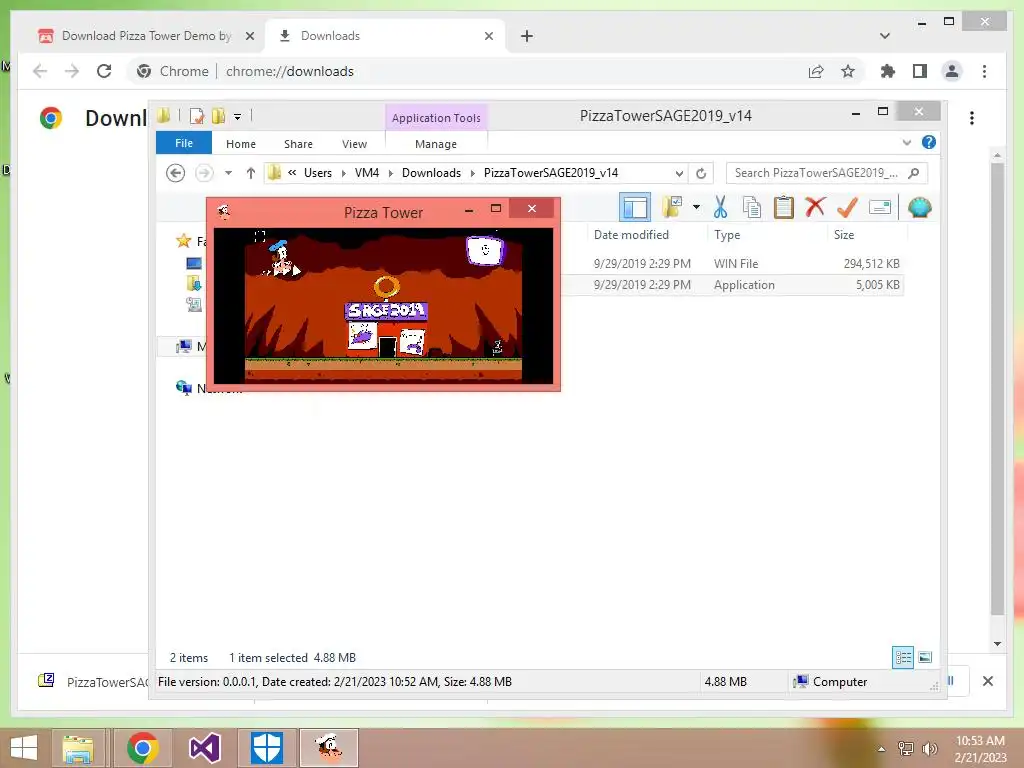The height and width of the screenshot is (768, 1024).
Task: Click the volume speaker tray icon
Action: (x=929, y=749)
